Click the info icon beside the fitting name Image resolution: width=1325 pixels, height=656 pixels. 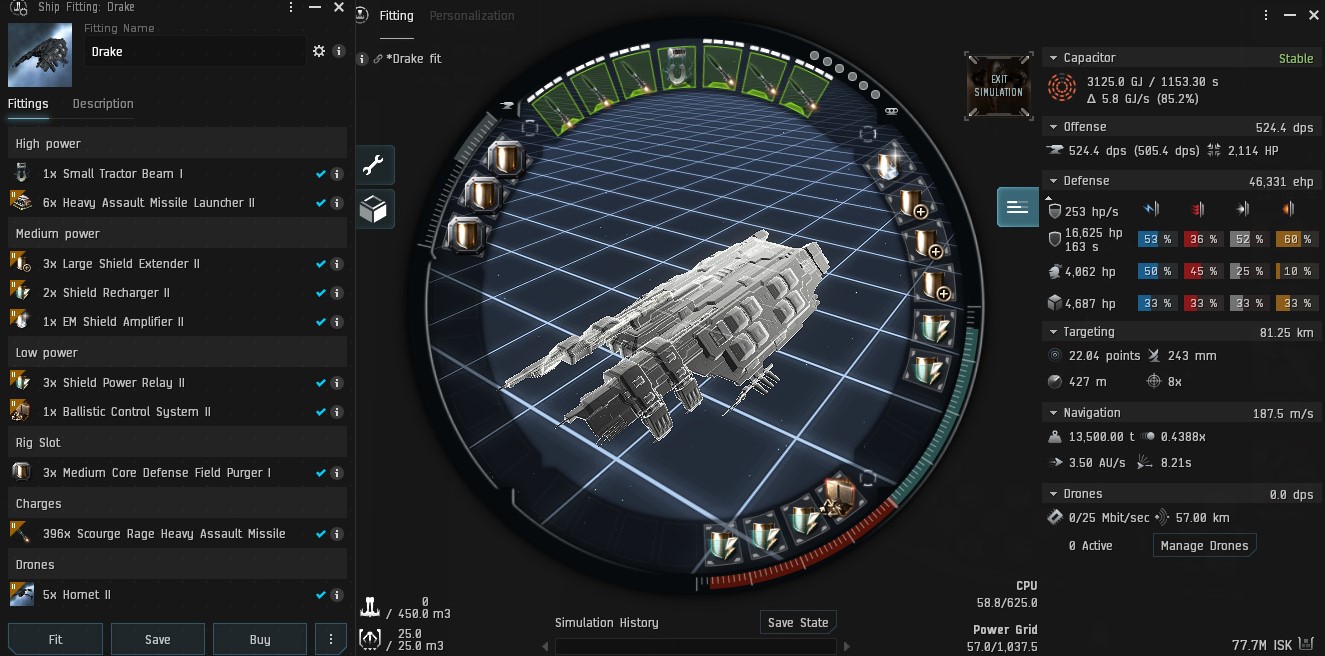pos(339,51)
